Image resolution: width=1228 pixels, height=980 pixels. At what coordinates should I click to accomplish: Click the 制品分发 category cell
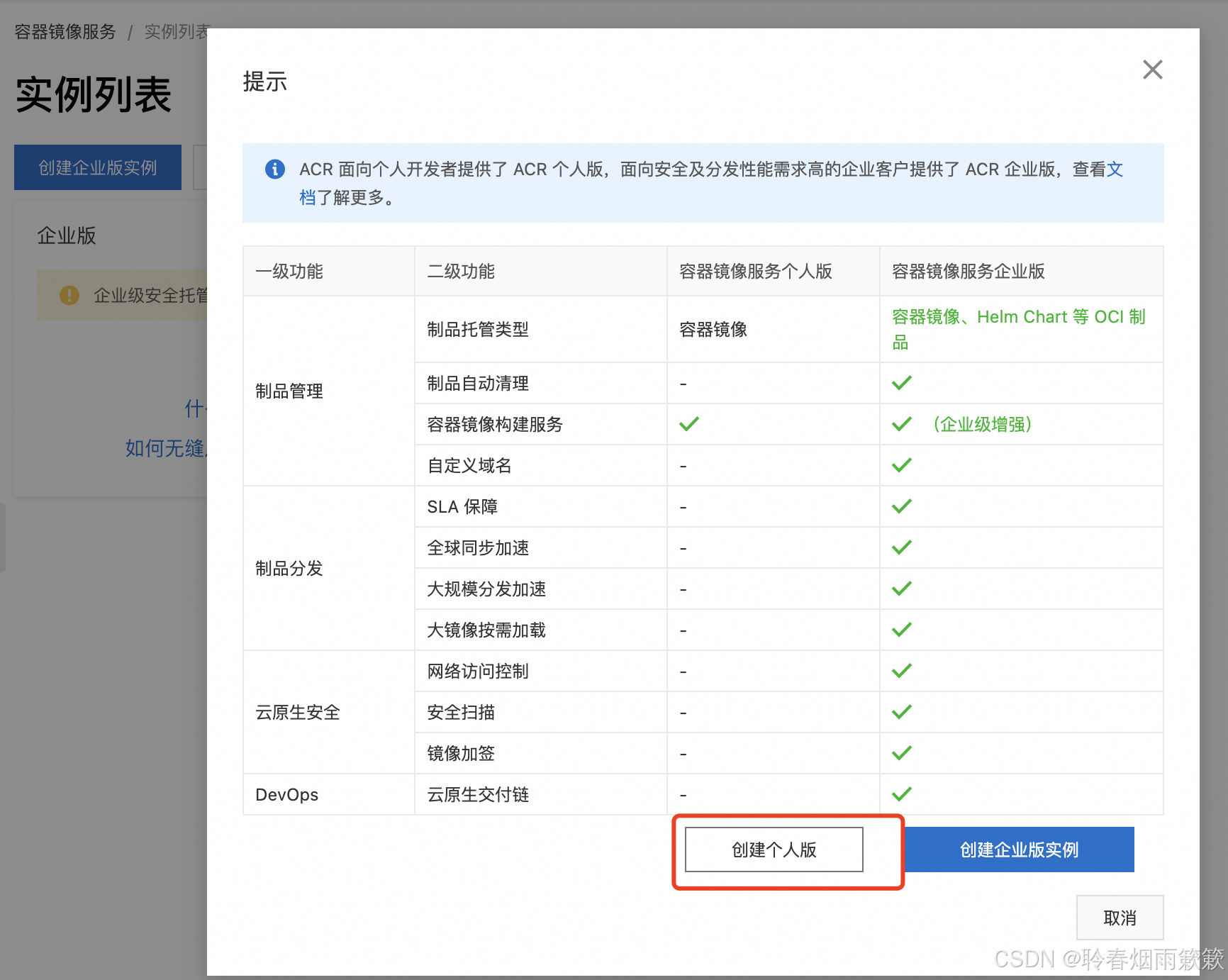(328, 568)
